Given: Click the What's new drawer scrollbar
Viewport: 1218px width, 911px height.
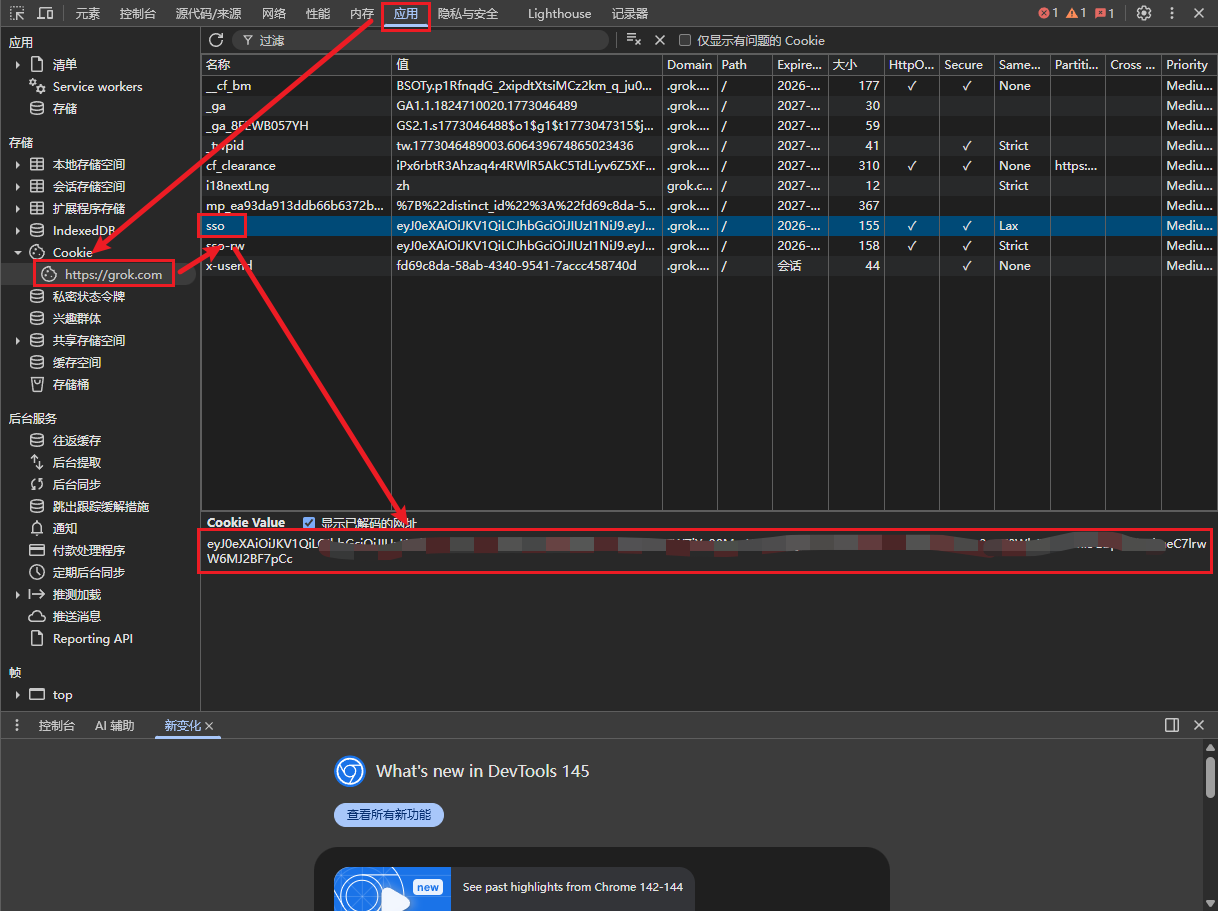Looking at the screenshot, I should [1210, 777].
